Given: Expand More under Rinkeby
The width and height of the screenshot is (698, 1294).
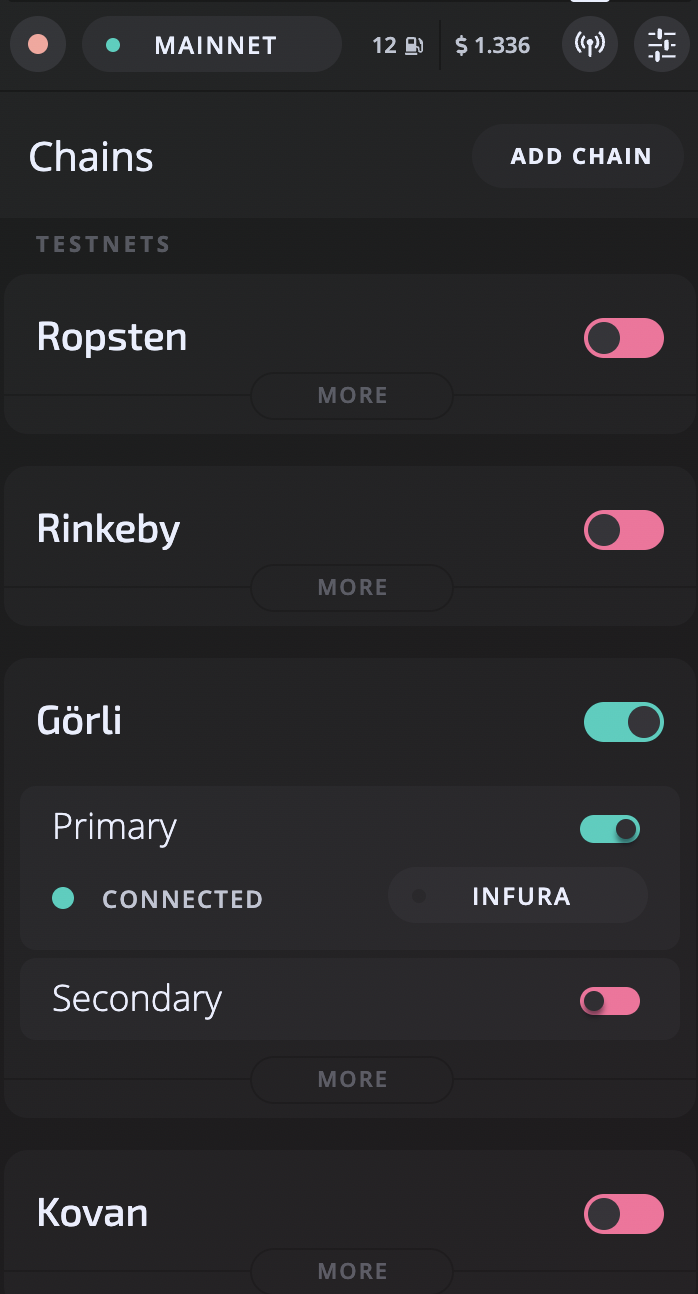Looking at the screenshot, I should point(352,587).
